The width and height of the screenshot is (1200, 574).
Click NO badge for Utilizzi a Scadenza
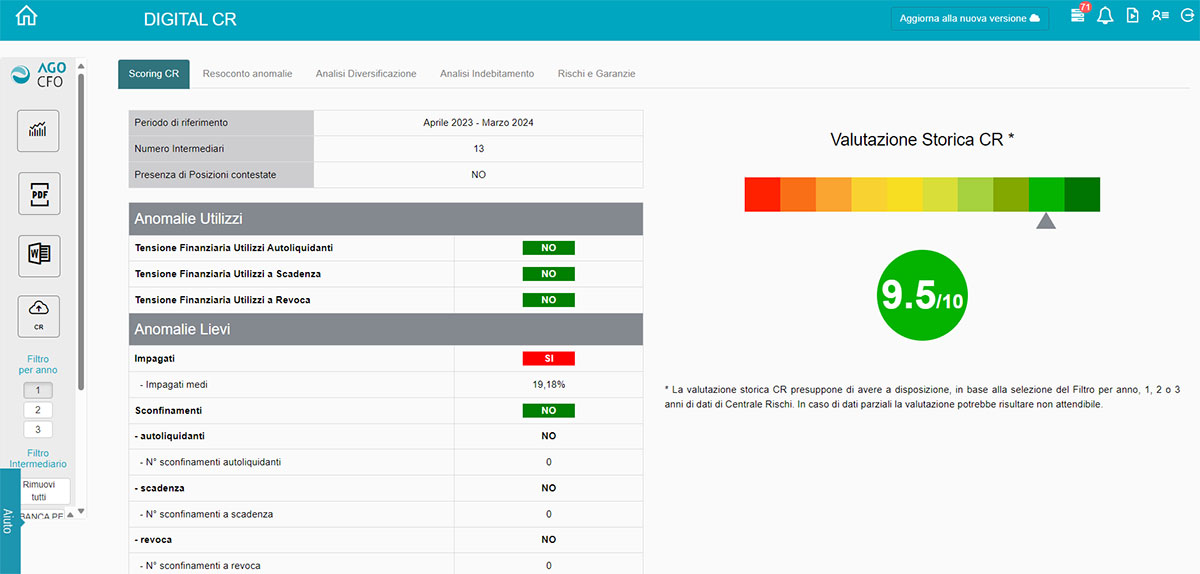point(549,274)
